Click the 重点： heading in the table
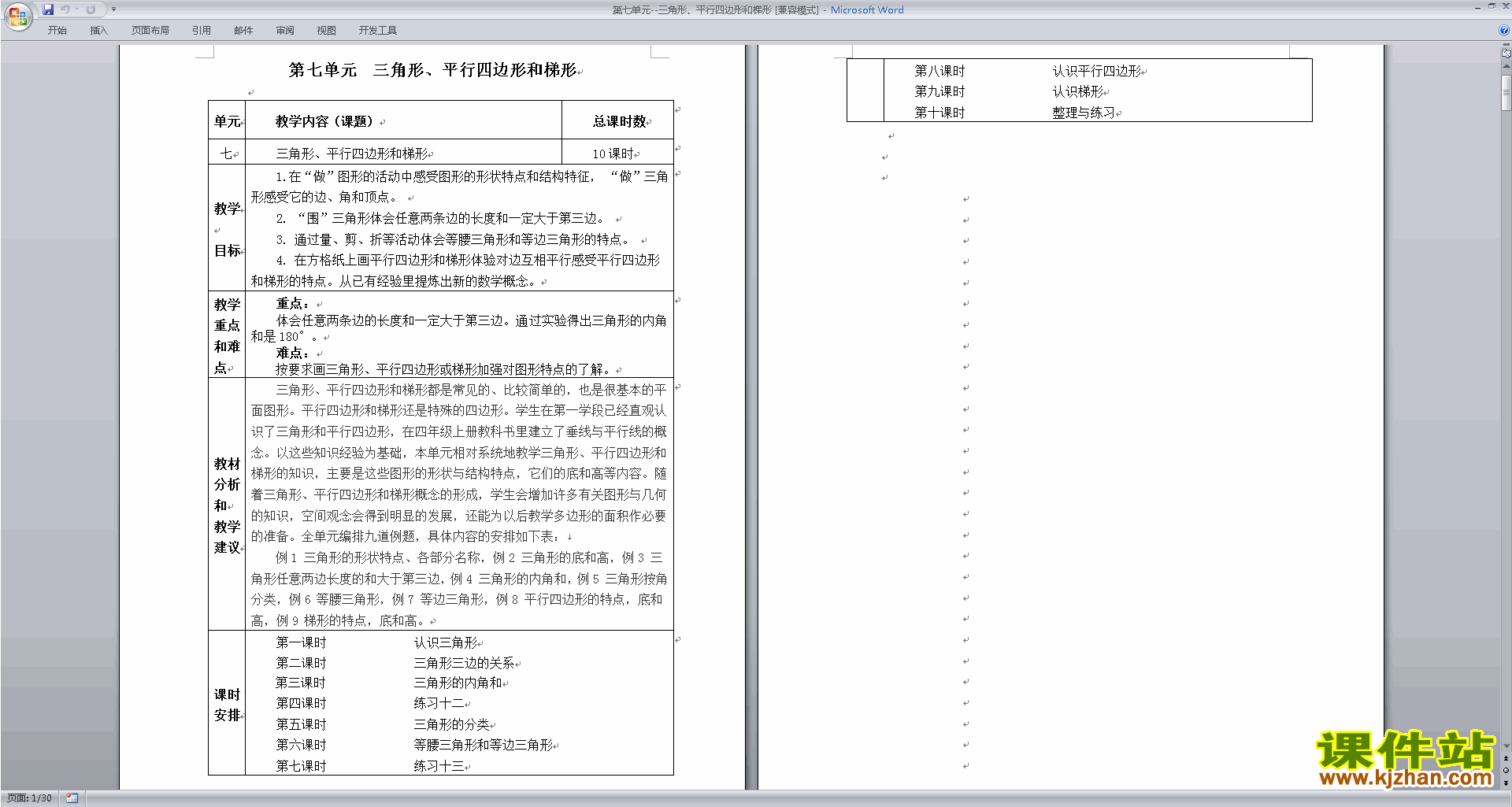1512x807 pixels. point(293,303)
